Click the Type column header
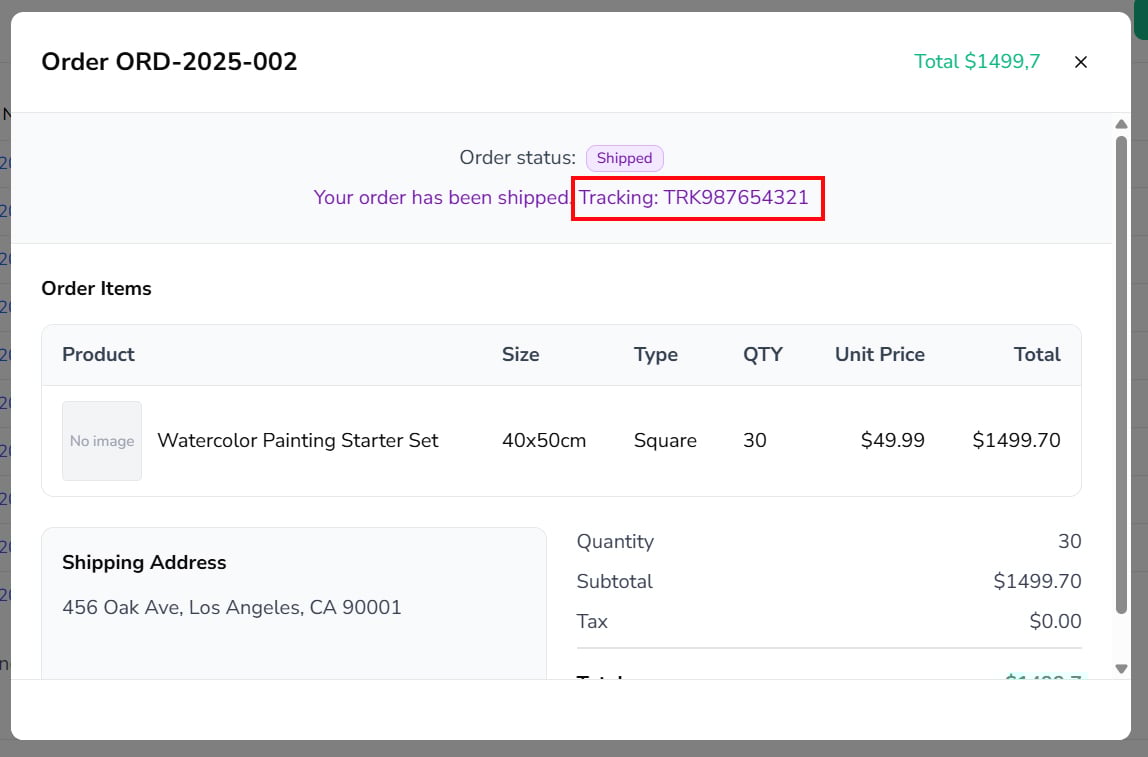Viewport: 1148px width, 757px height. [655, 355]
